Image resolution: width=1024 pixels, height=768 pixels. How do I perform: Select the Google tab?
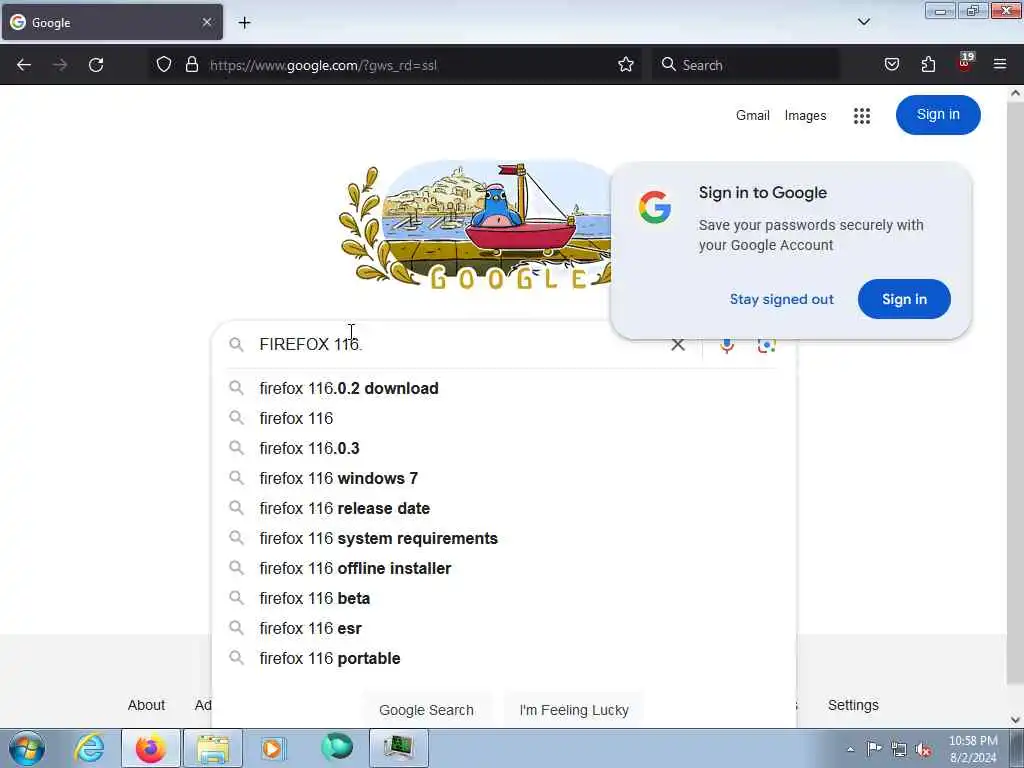[x=112, y=22]
